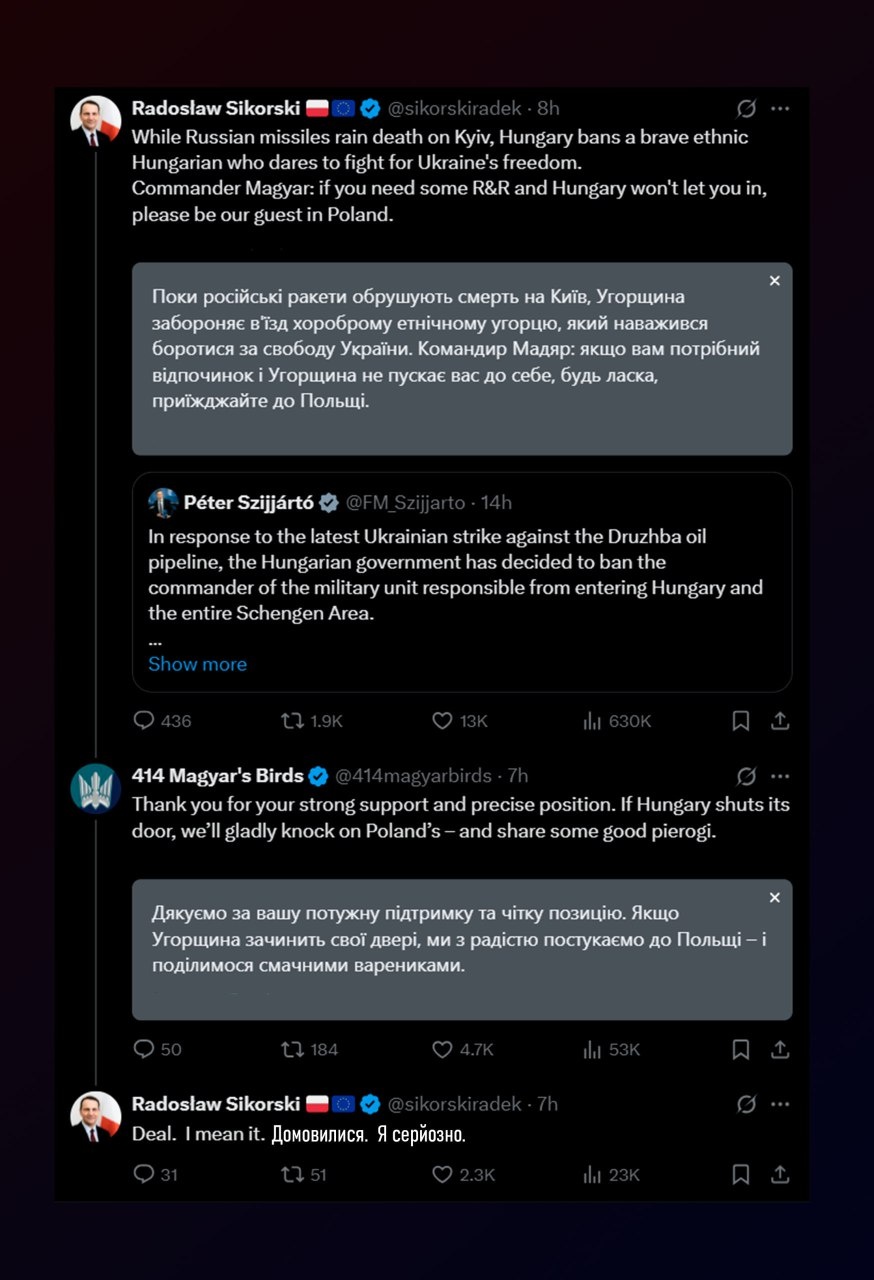This screenshot has height=1280, width=874.
Task: Open Grok icon on Sikorski's first tweet
Action: (746, 108)
